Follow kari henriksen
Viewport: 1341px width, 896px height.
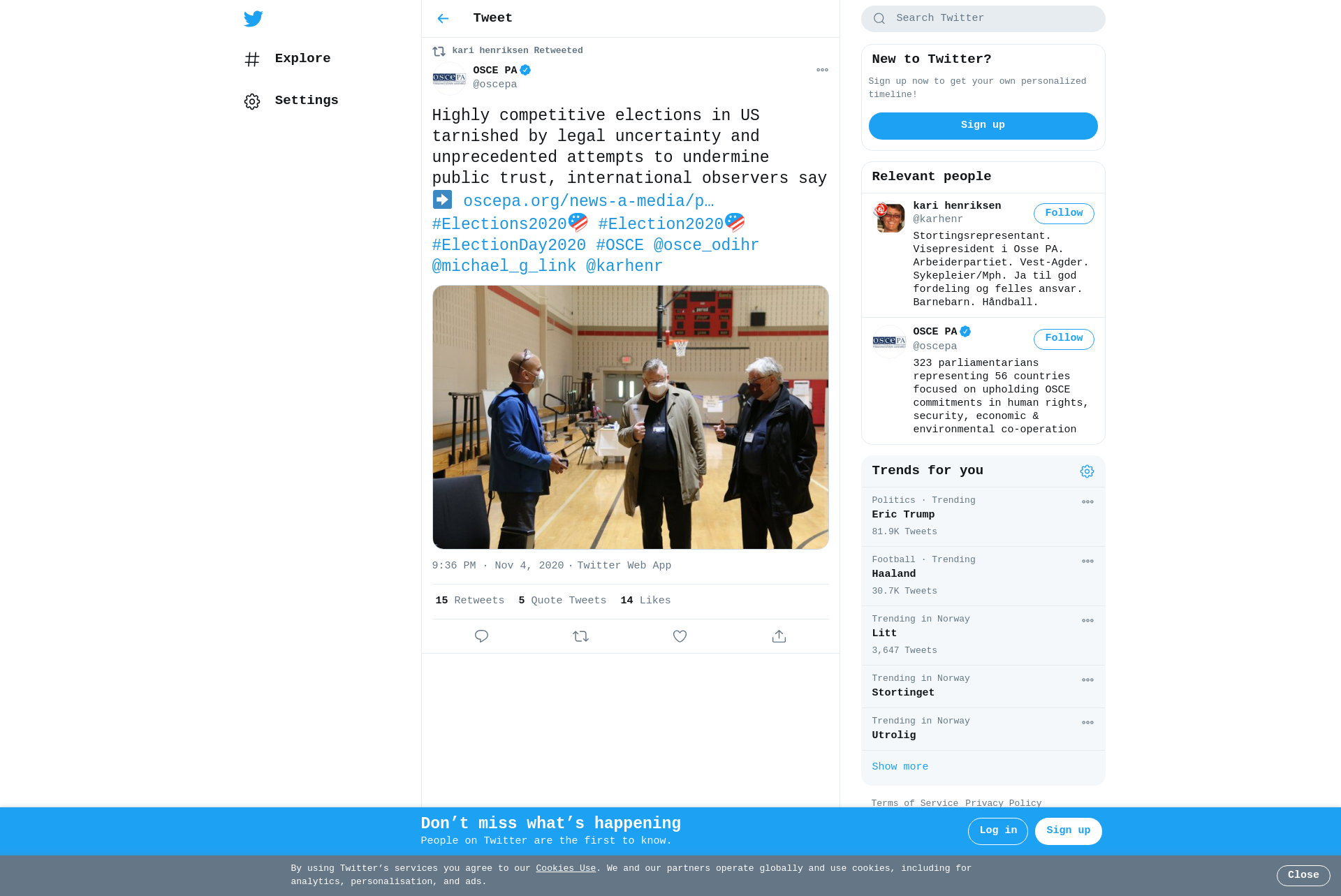coord(1064,214)
